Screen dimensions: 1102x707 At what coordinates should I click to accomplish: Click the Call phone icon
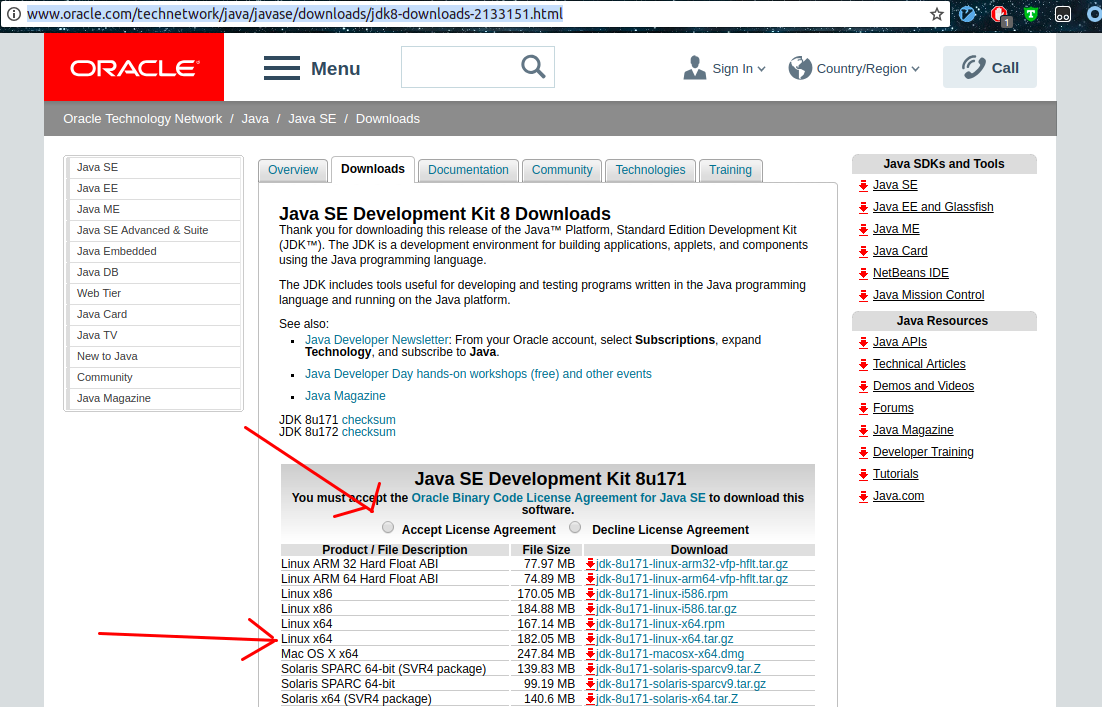coord(973,67)
